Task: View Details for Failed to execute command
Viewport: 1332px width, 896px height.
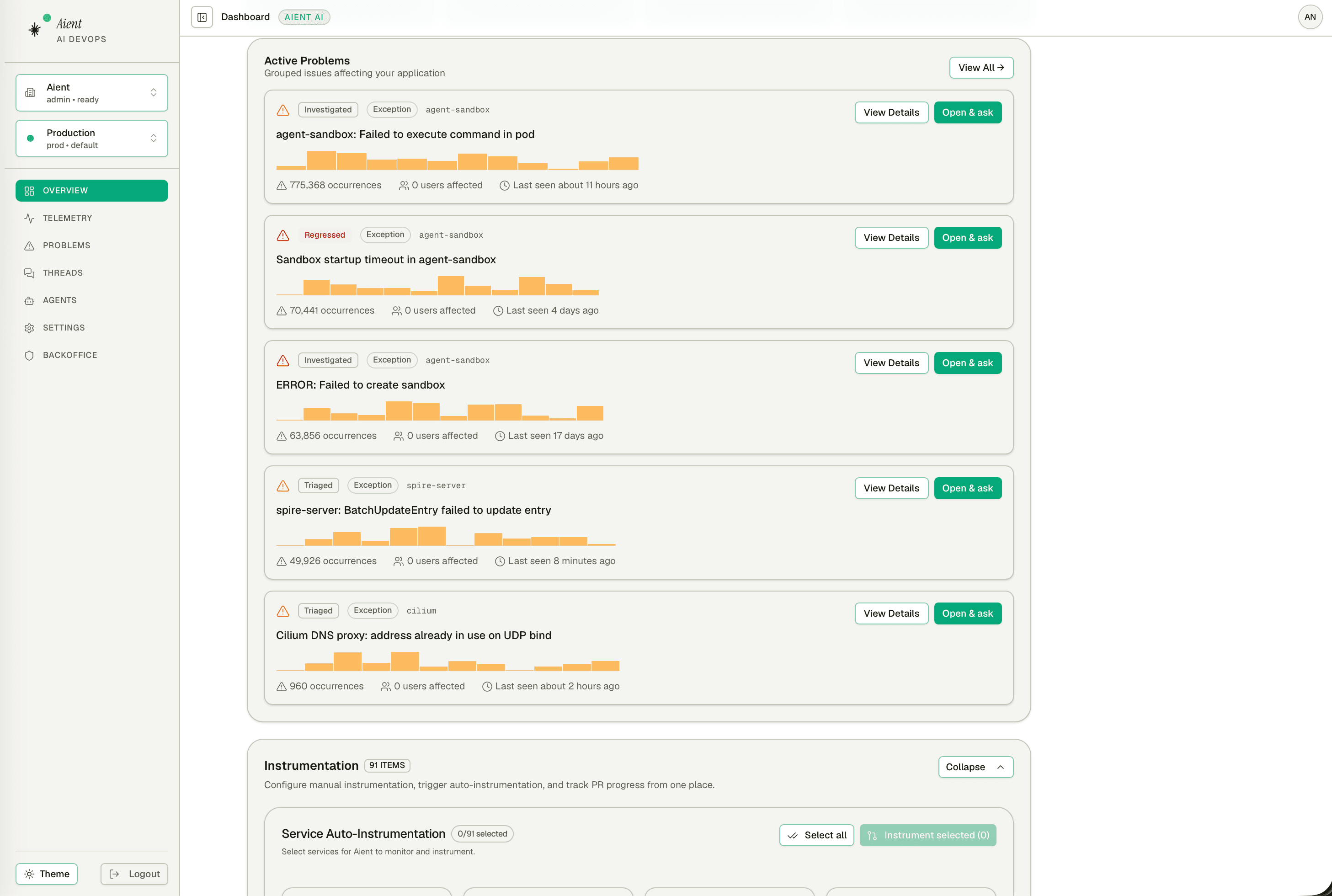Action: [891, 112]
